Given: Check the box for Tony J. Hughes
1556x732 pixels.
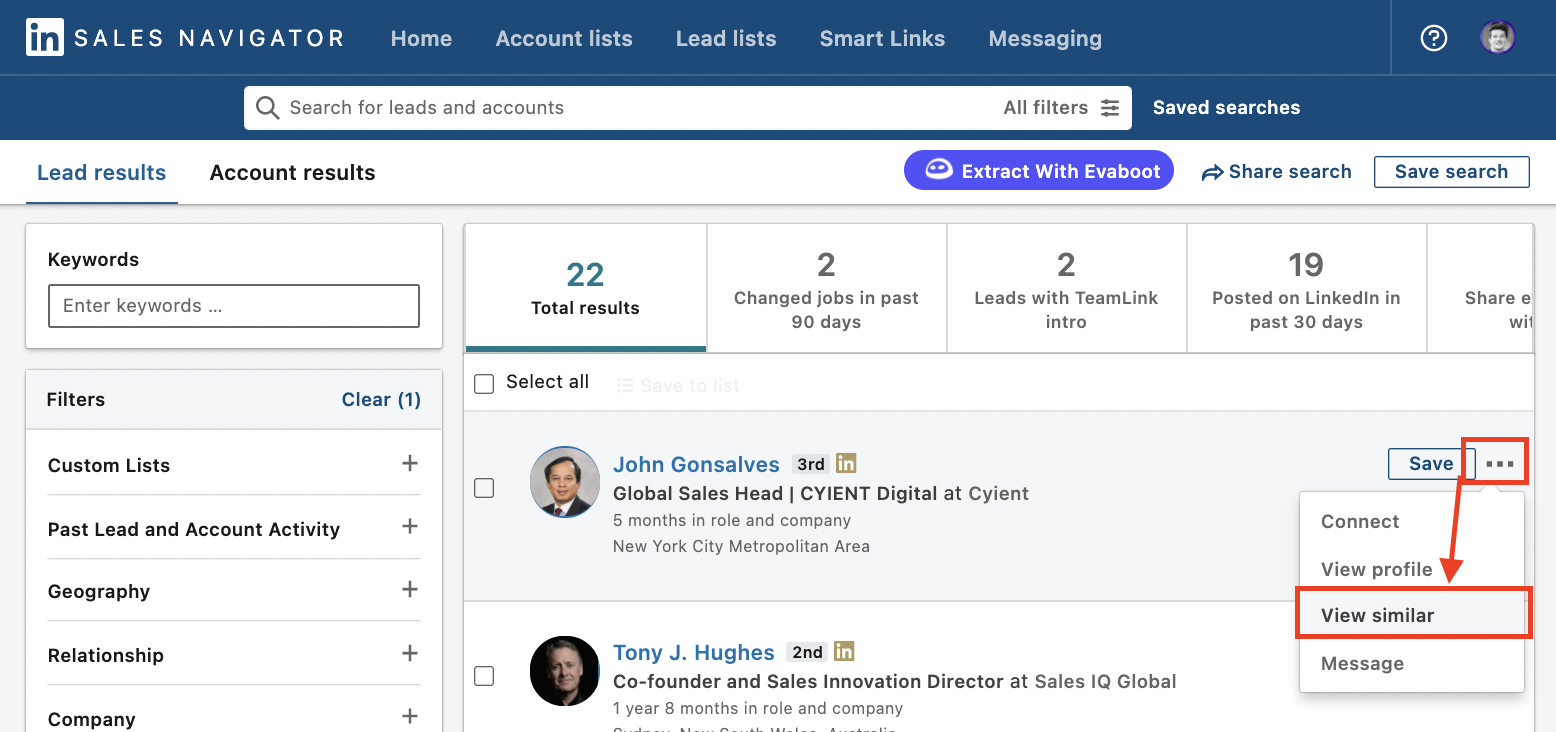Looking at the screenshot, I should pos(484,676).
